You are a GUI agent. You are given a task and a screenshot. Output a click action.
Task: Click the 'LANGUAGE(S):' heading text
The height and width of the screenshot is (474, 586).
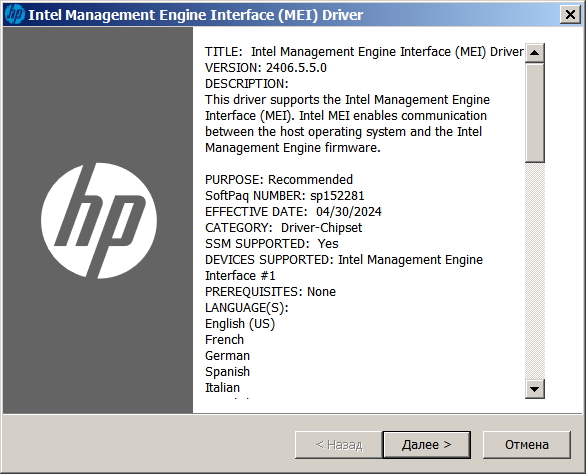coord(247,308)
